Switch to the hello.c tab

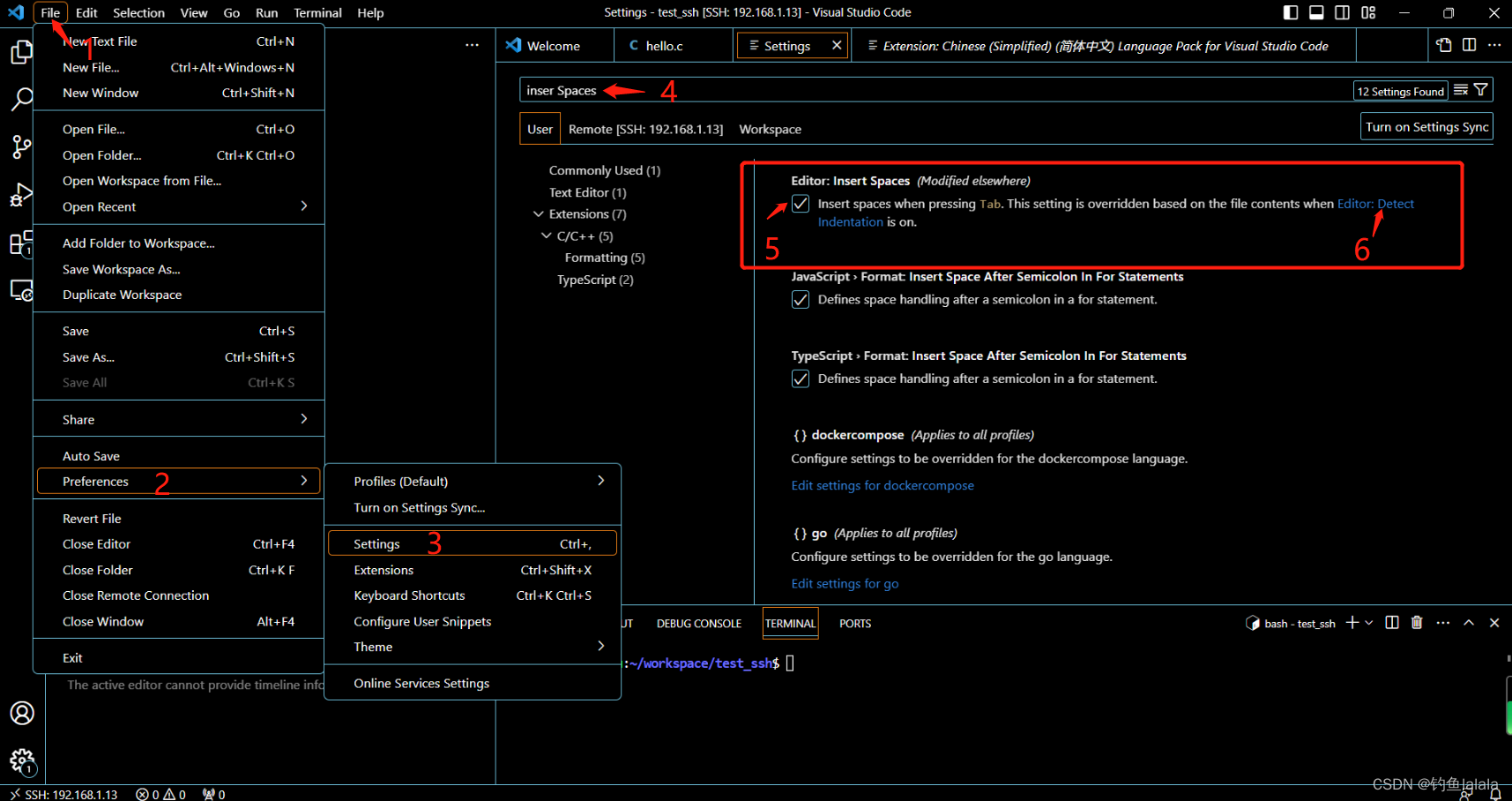[x=673, y=46]
